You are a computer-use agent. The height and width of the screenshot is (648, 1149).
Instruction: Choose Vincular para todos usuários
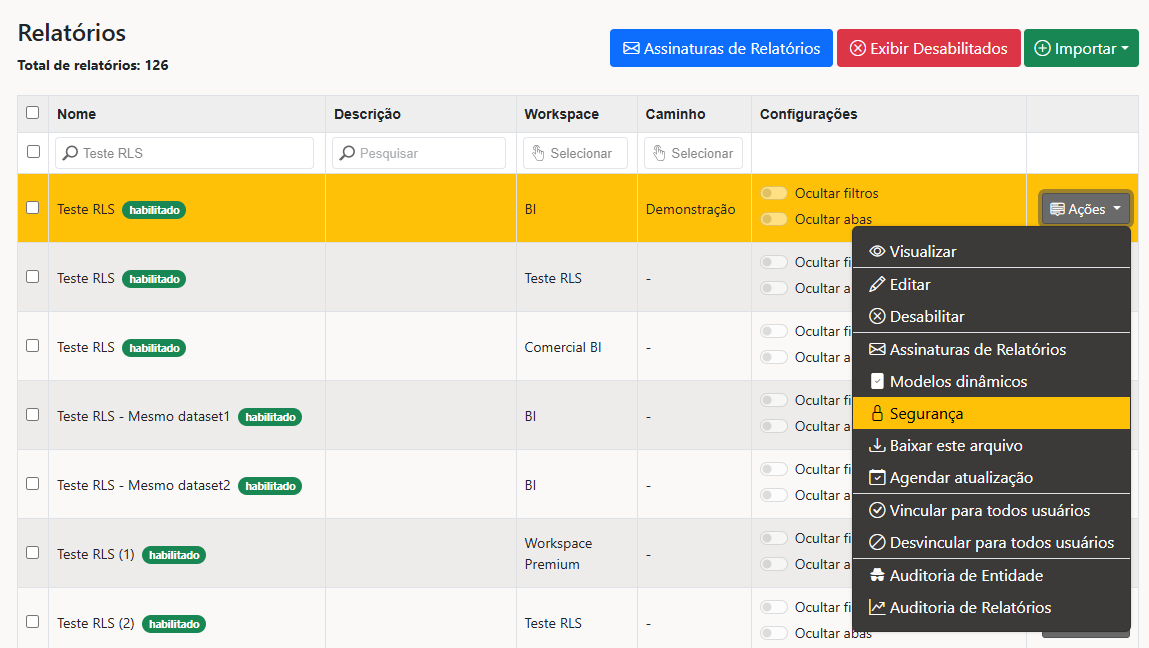coord(991,511)
